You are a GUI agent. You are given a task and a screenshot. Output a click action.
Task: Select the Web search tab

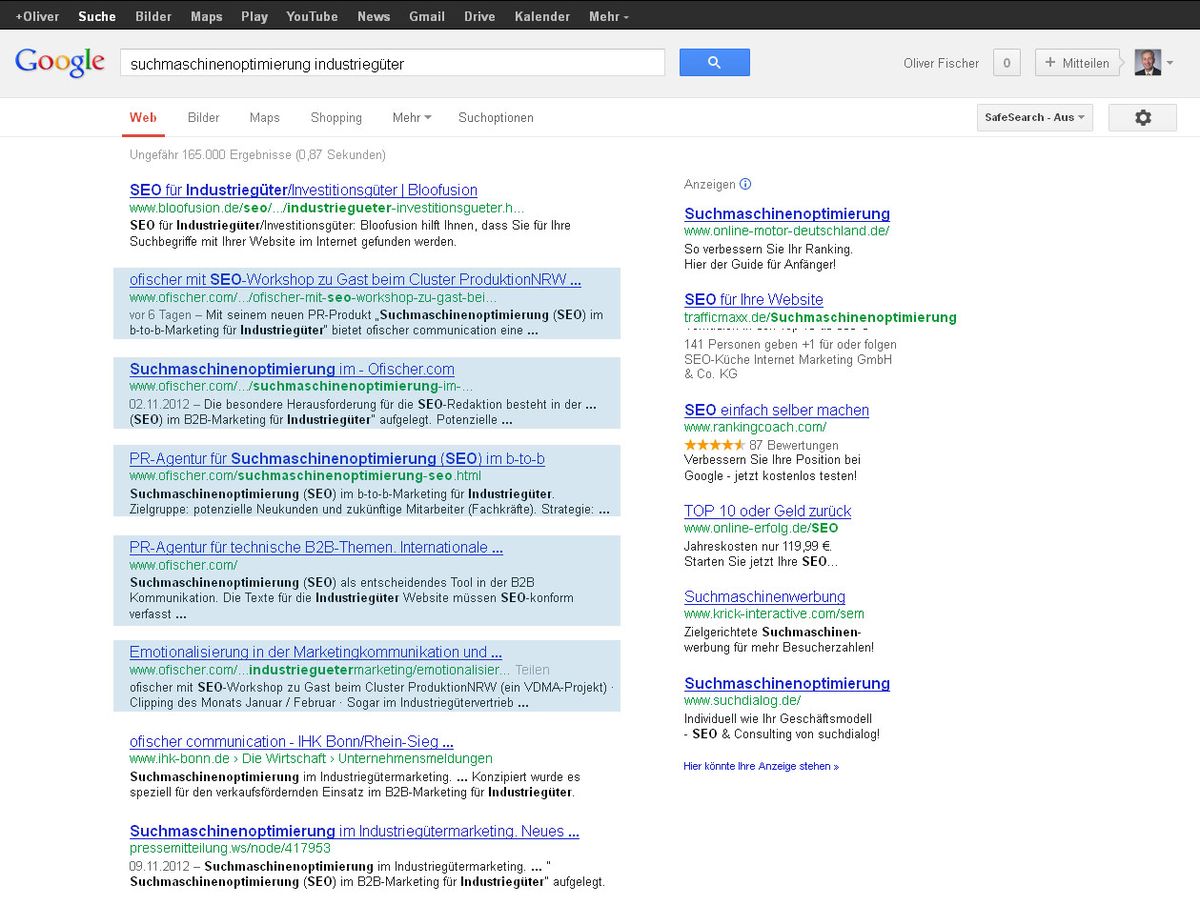[143, 117]
